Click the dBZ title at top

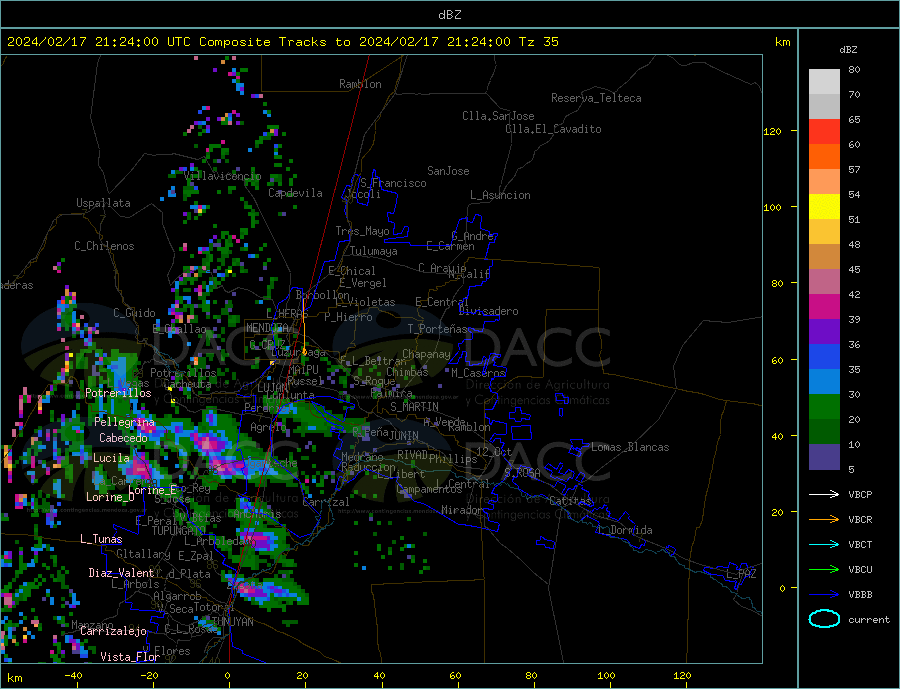tap(449, 15)
